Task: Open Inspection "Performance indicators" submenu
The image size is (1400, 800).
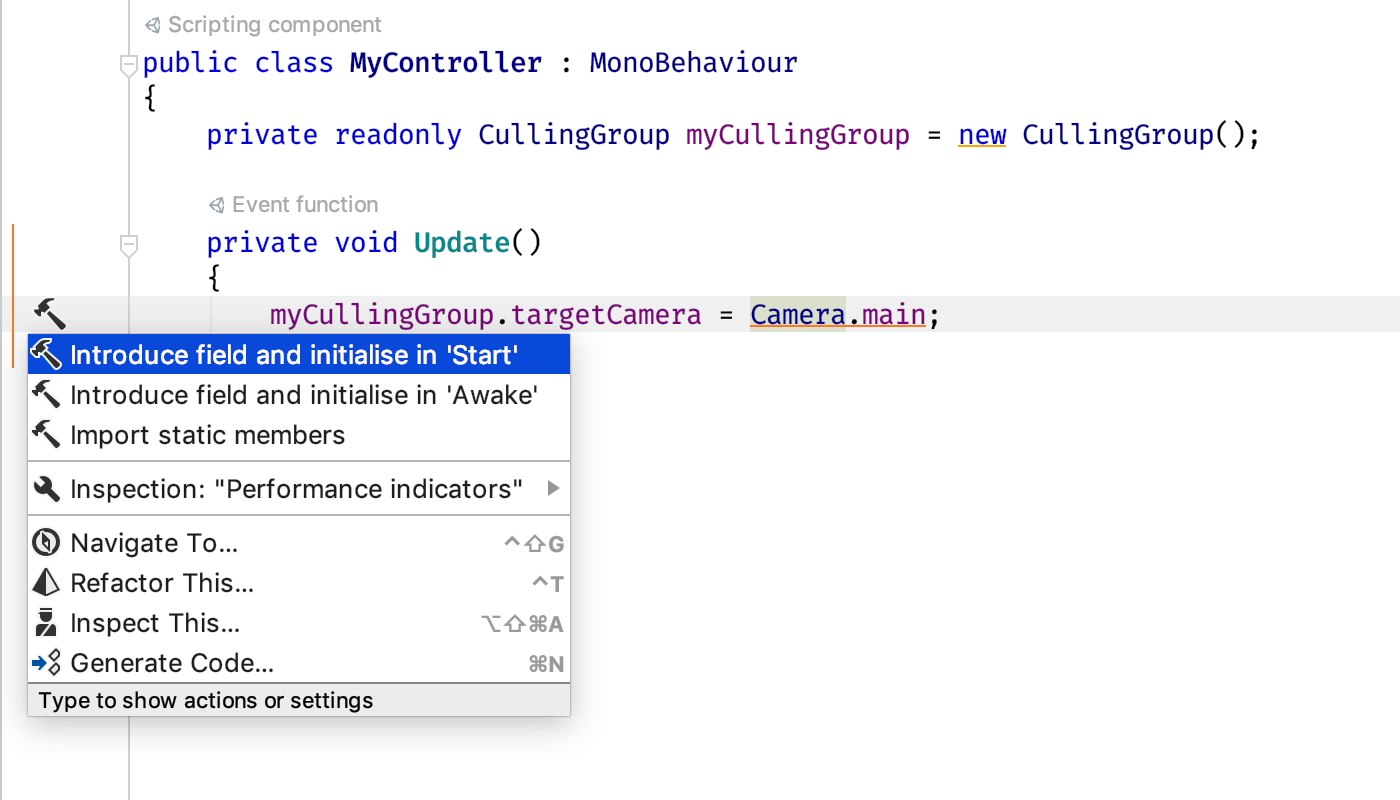Action: click(x=299, y=489)
